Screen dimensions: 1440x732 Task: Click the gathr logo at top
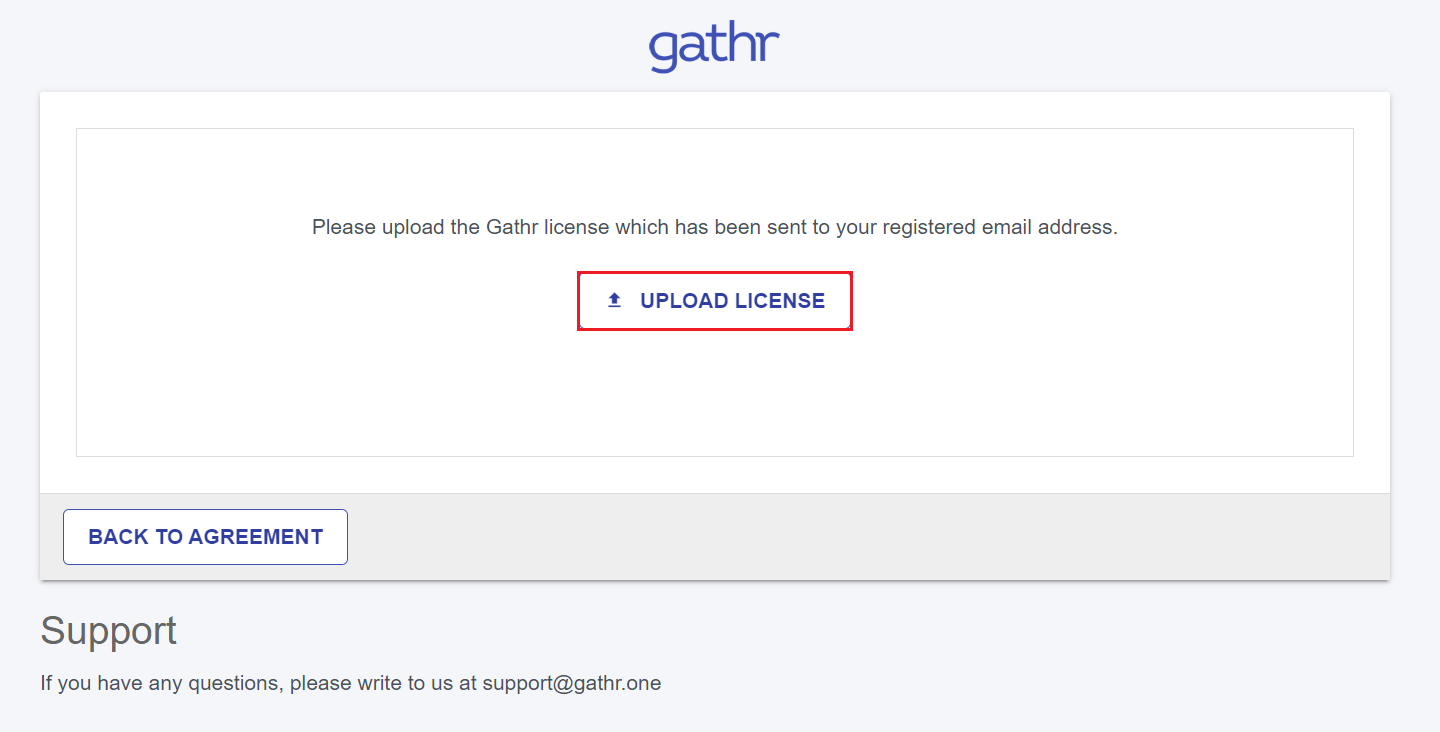coord(714,47)
